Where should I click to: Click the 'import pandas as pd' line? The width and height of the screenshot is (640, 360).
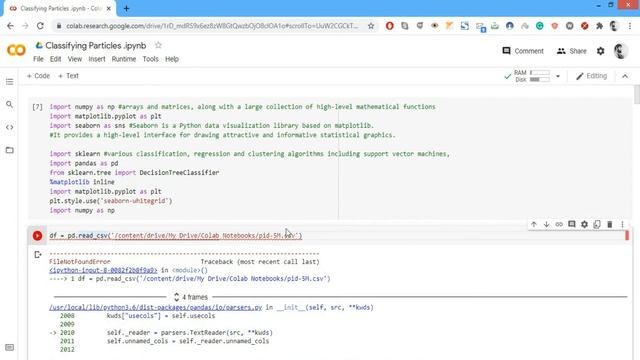point(84,163)
